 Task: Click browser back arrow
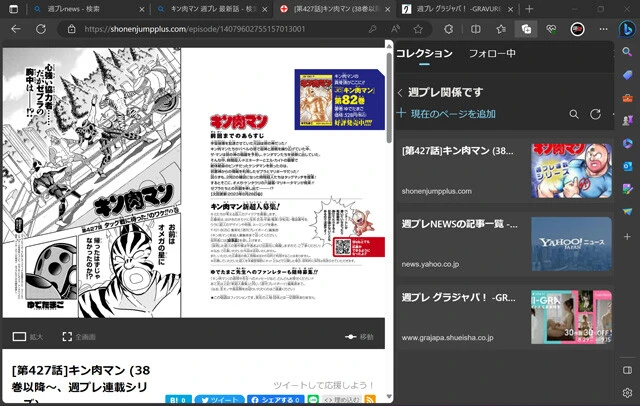15,29
